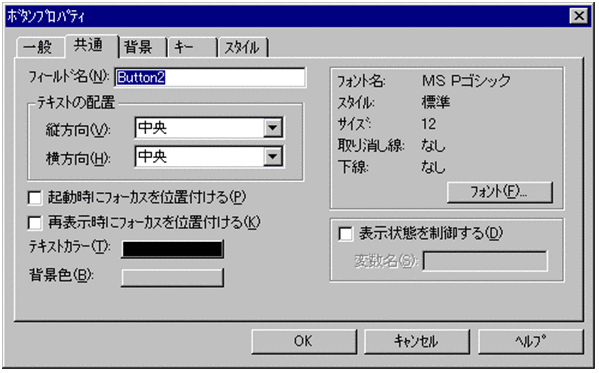Click the フォント(F)... button
This screenshot has width=599, height=373.
500,192
